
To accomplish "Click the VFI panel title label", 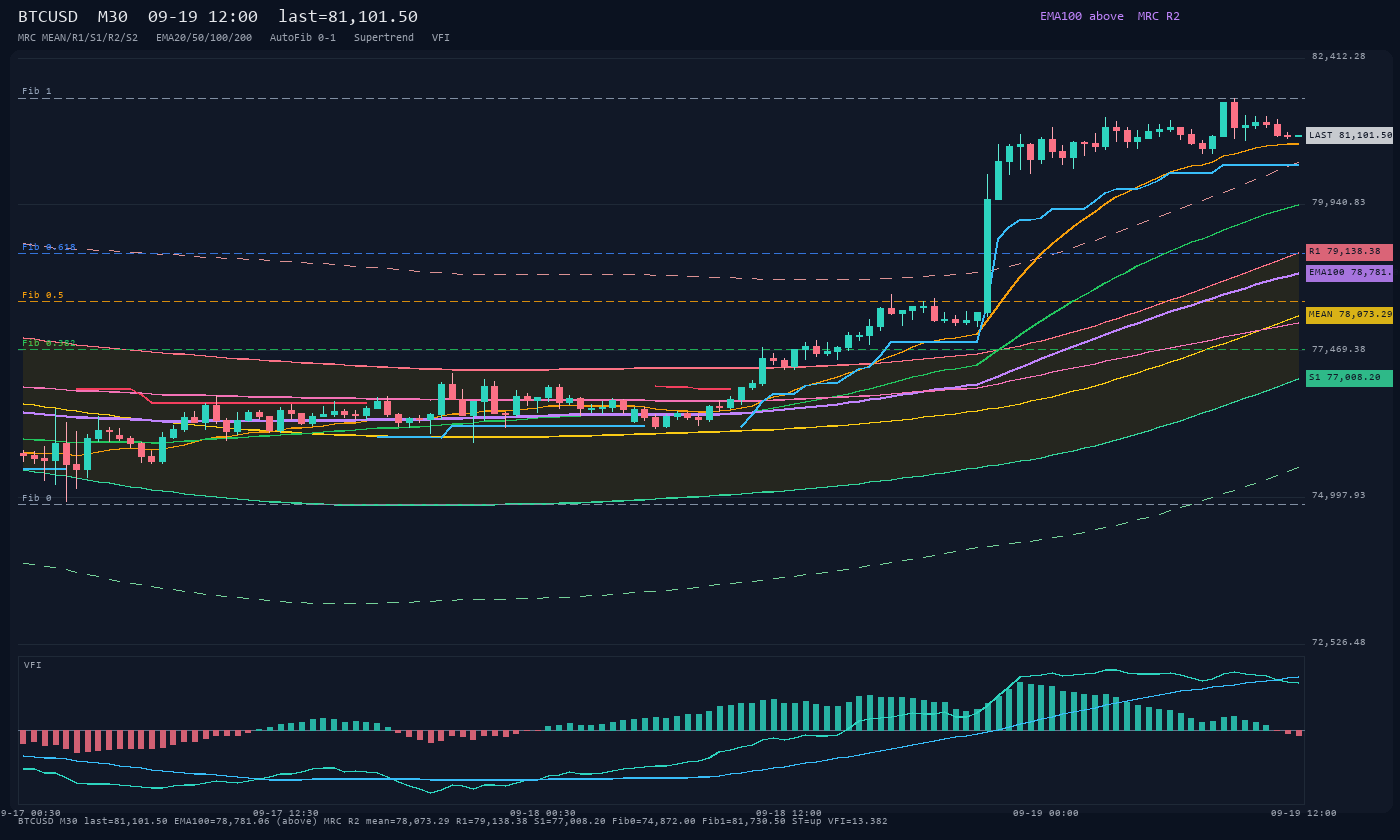I will pyautogui.click(x=33, y=665).
